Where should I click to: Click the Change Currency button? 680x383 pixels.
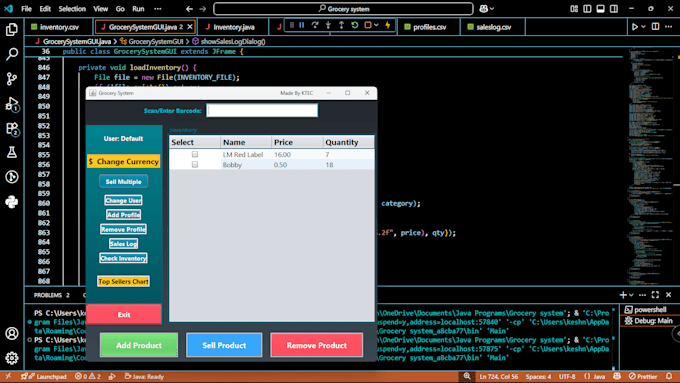point(124,161)
